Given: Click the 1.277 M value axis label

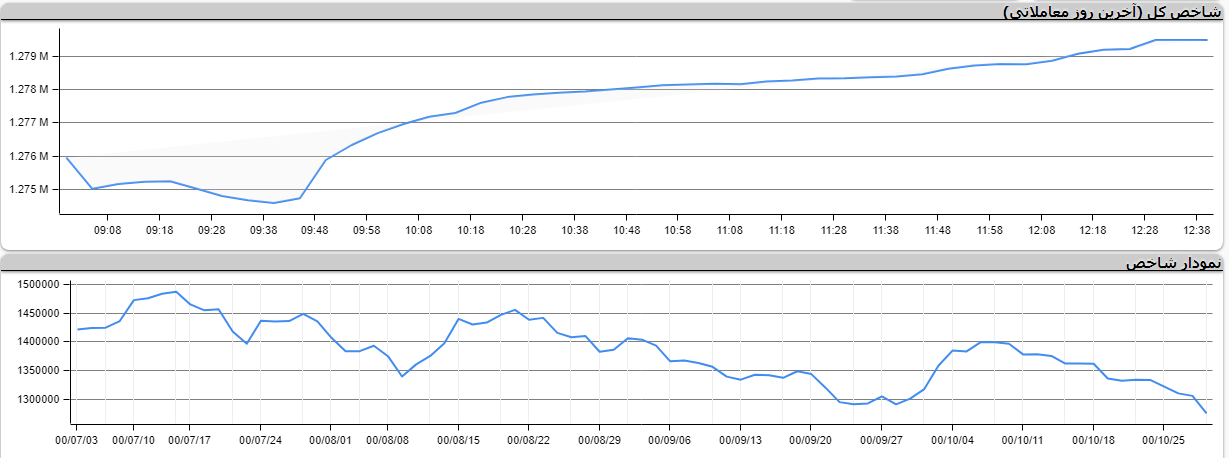Looking at the screenshot, I should 29,123.
